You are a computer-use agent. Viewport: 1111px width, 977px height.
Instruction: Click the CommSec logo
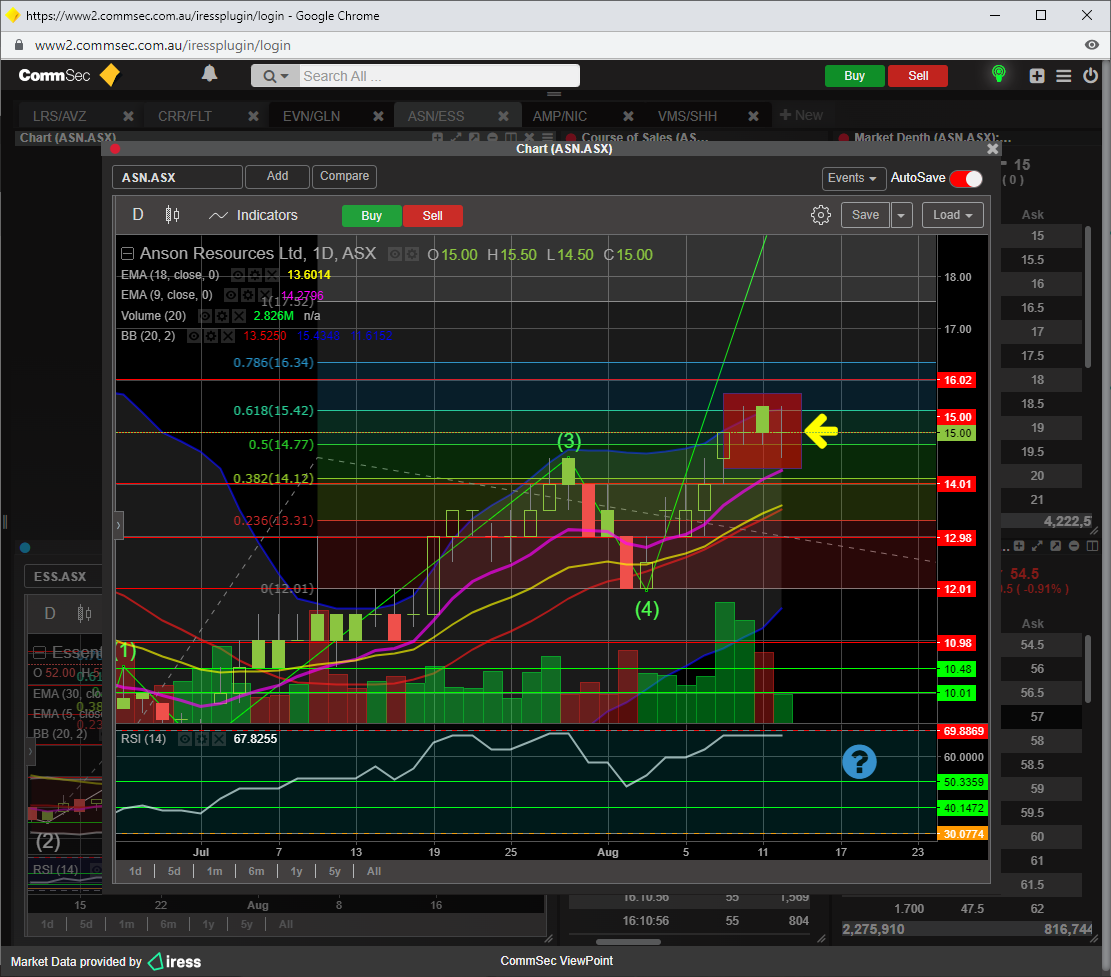point(69,75)
